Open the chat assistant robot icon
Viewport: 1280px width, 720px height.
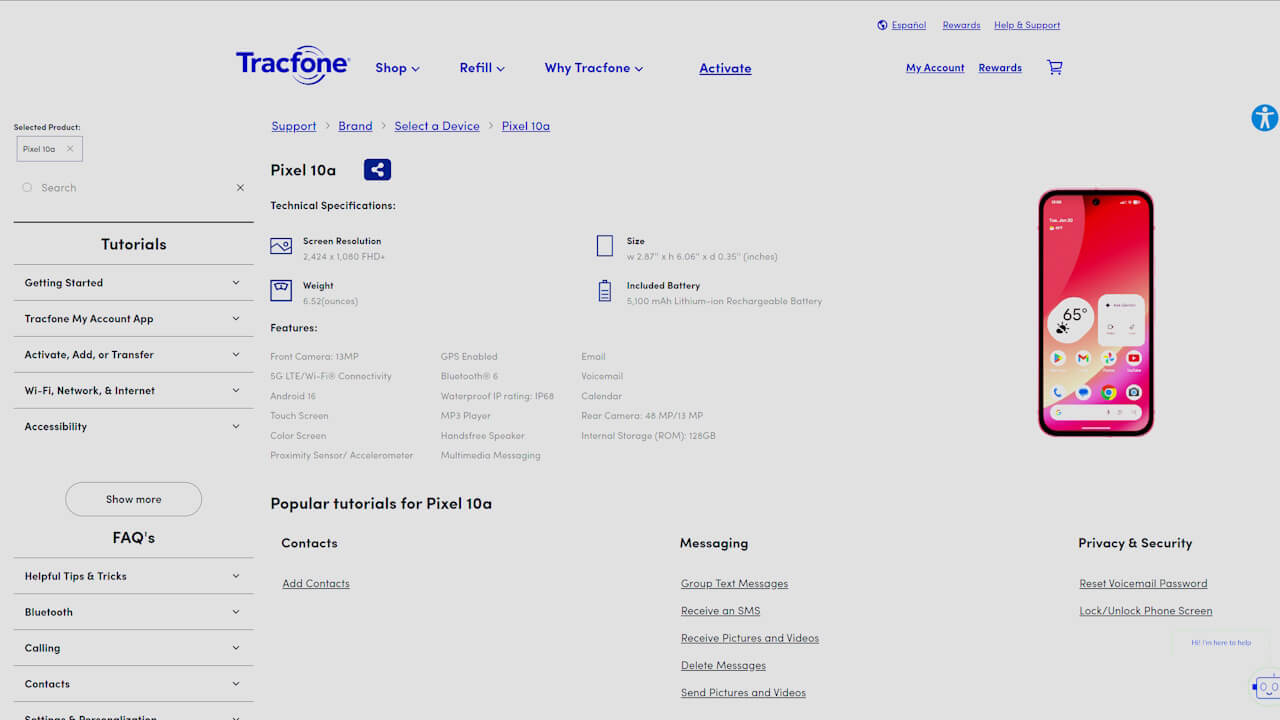[1267, 687]
